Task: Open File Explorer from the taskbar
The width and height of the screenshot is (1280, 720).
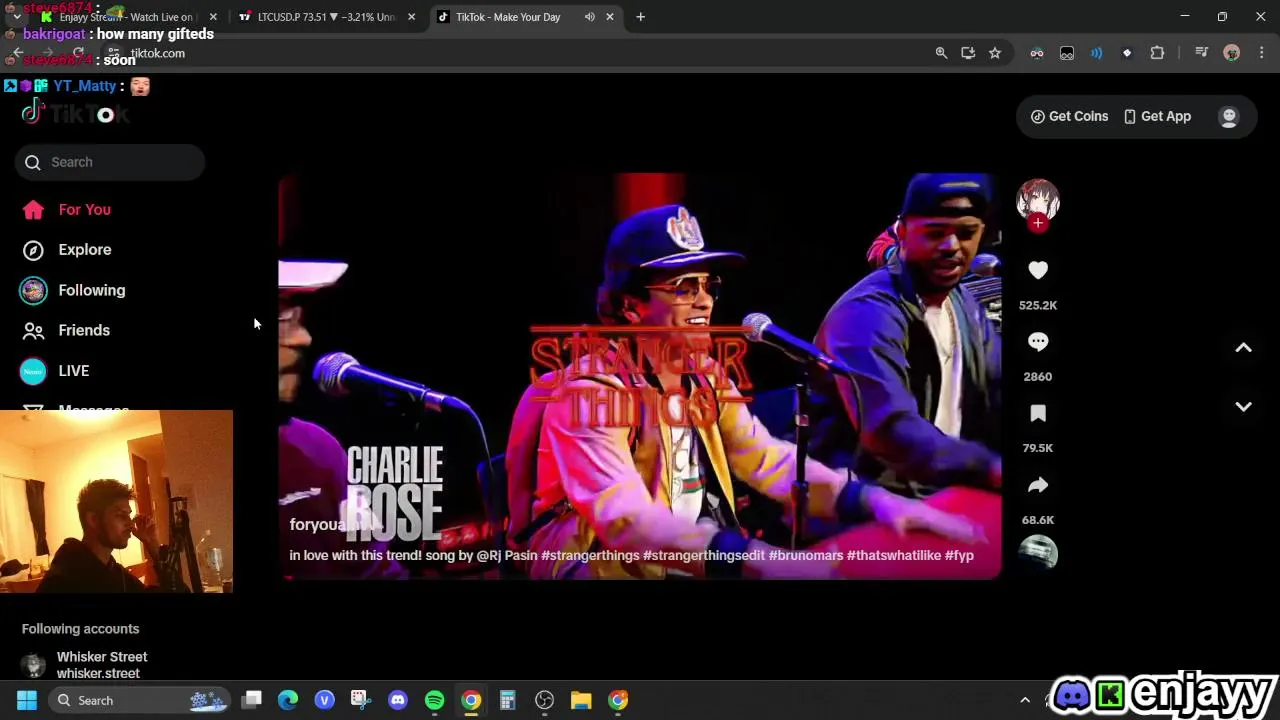Action: 581,700
